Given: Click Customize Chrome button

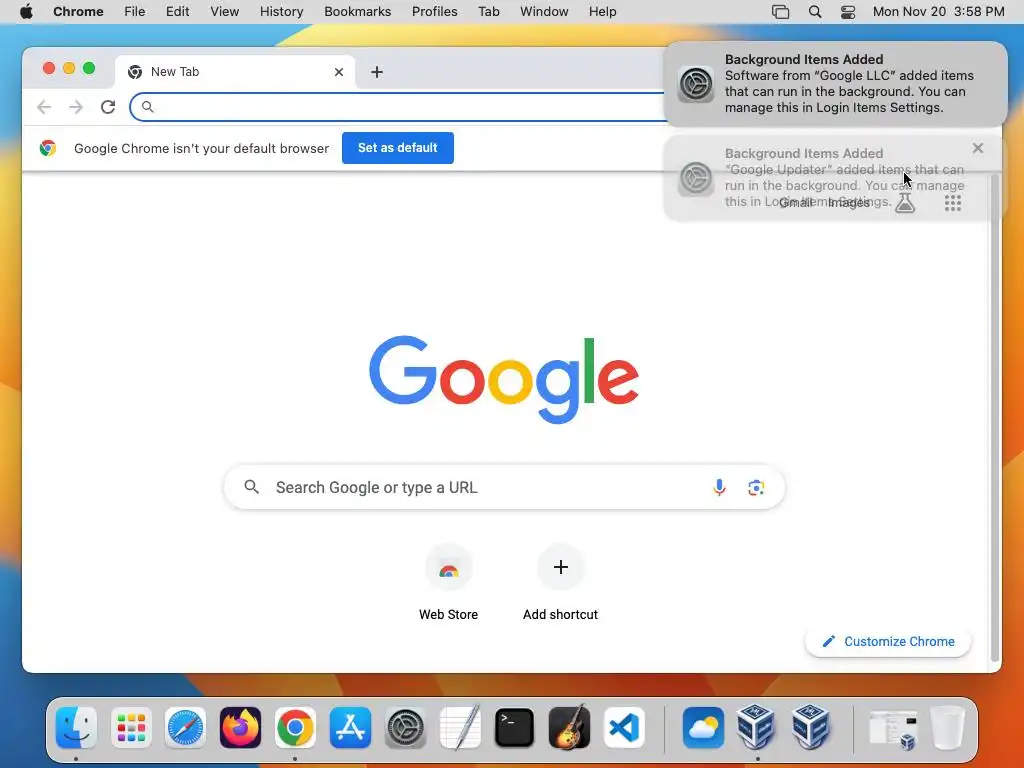Looking at the screenshot, I should (888, 641).
